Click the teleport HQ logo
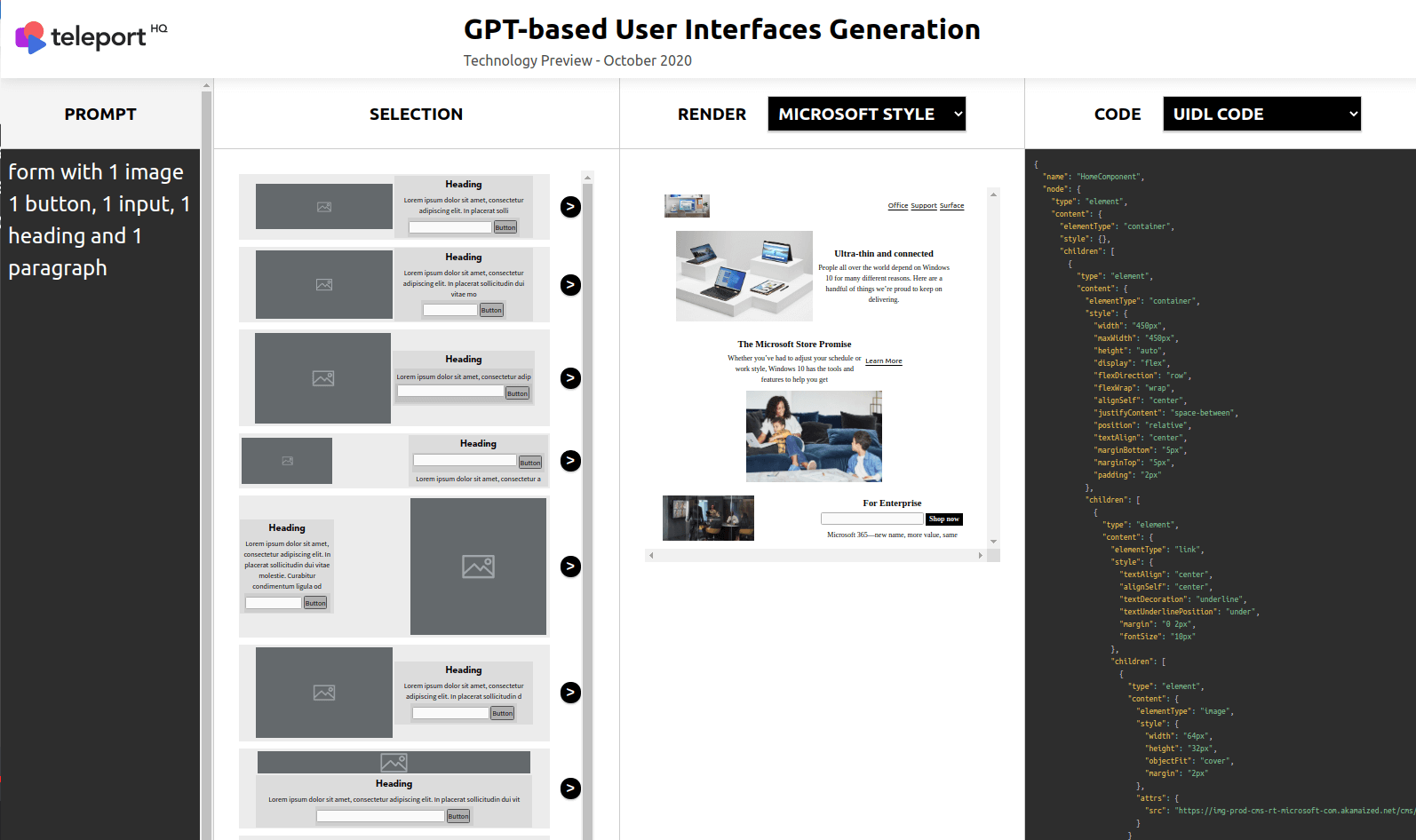Screen dimensions: 1416x840 pyautogui.click(x=91, y=37)
